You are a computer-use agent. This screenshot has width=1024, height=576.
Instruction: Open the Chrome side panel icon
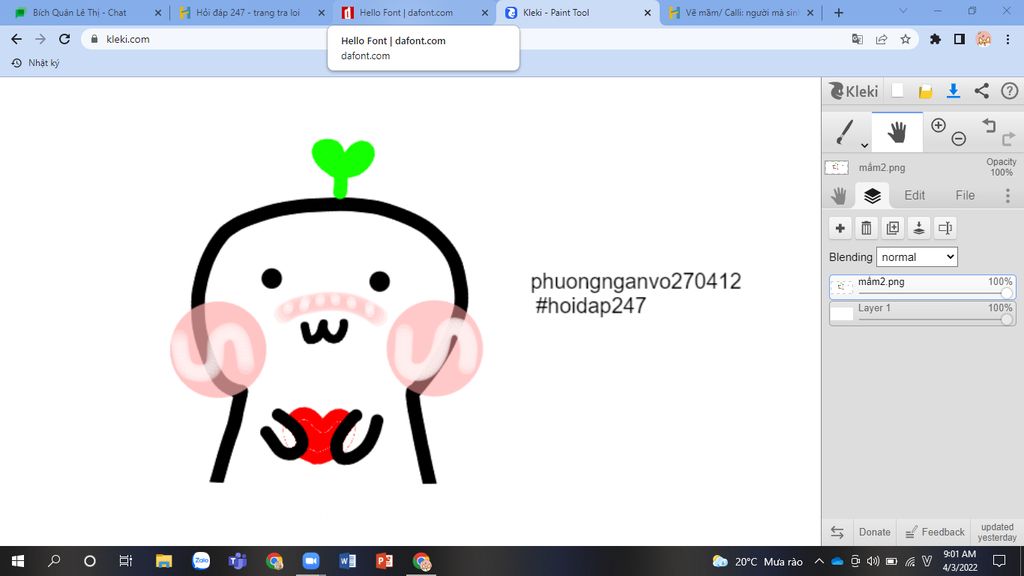pyautogui.click(x=959, y=39)
